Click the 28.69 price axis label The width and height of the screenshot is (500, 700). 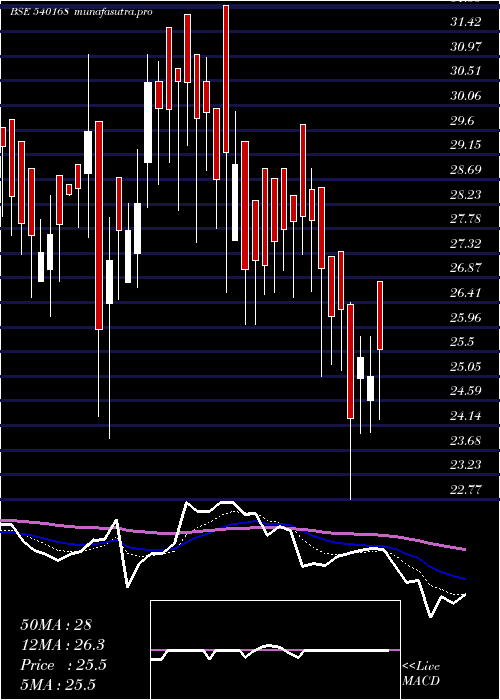[466, 170]
